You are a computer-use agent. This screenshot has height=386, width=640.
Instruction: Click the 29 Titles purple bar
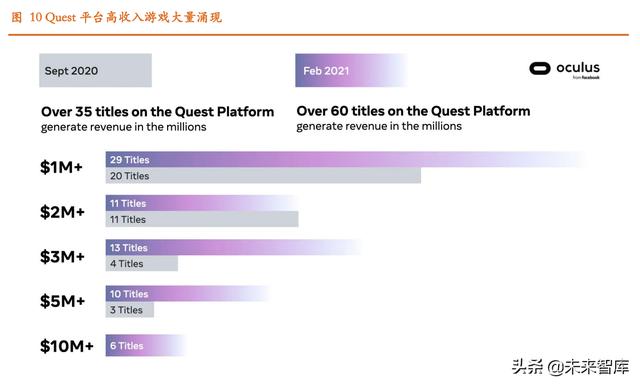pos(346,160)
